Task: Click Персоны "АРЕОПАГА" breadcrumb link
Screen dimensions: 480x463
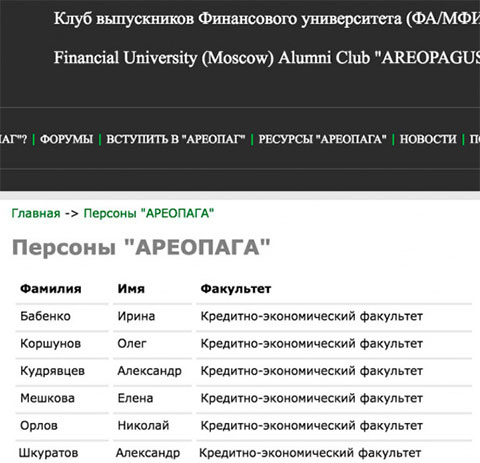Action: (149, 213)
